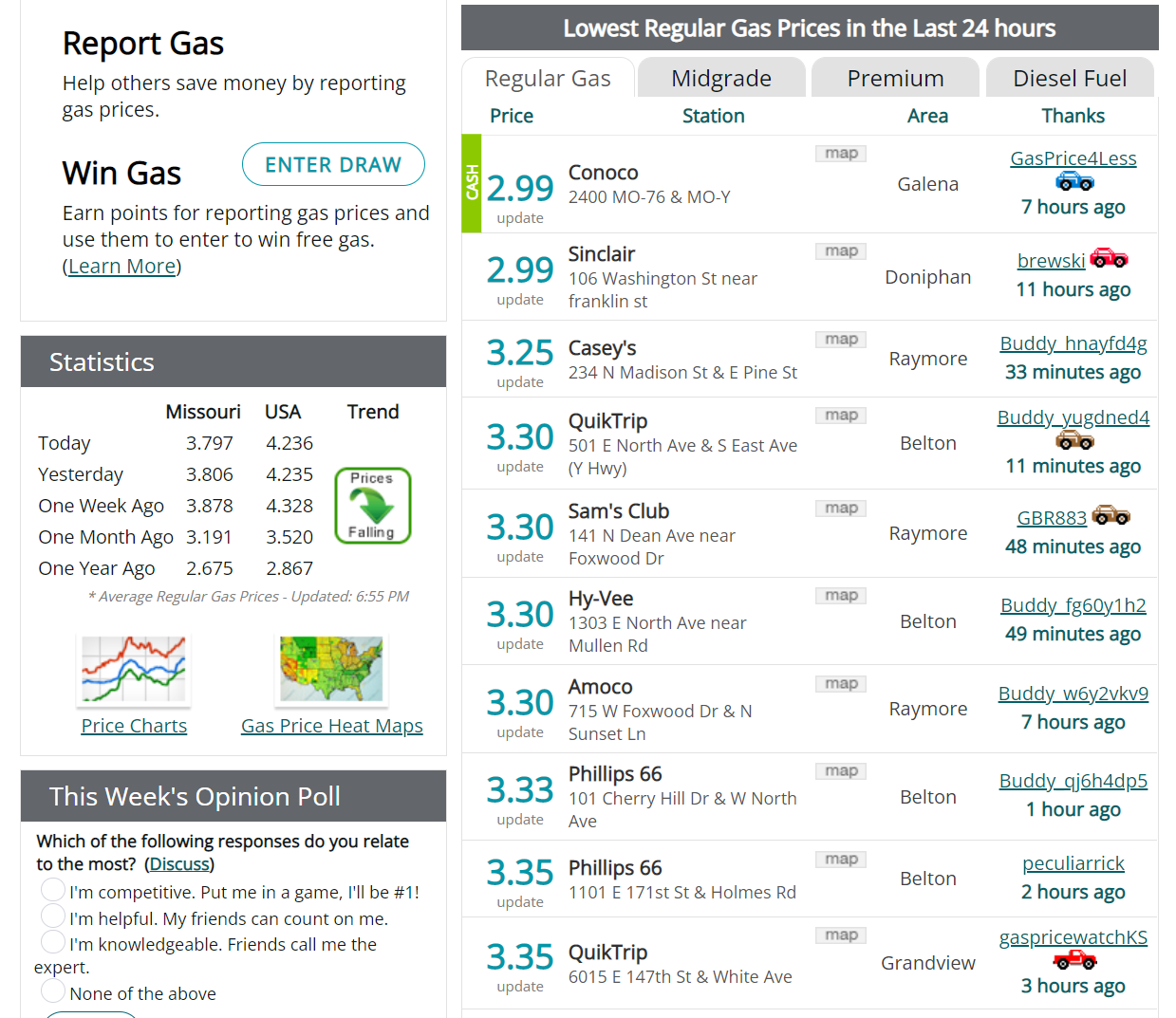1176x1018 pixels.
Task: Click the green CASH label on Conoco listing
Action: (x=471, y=184)
